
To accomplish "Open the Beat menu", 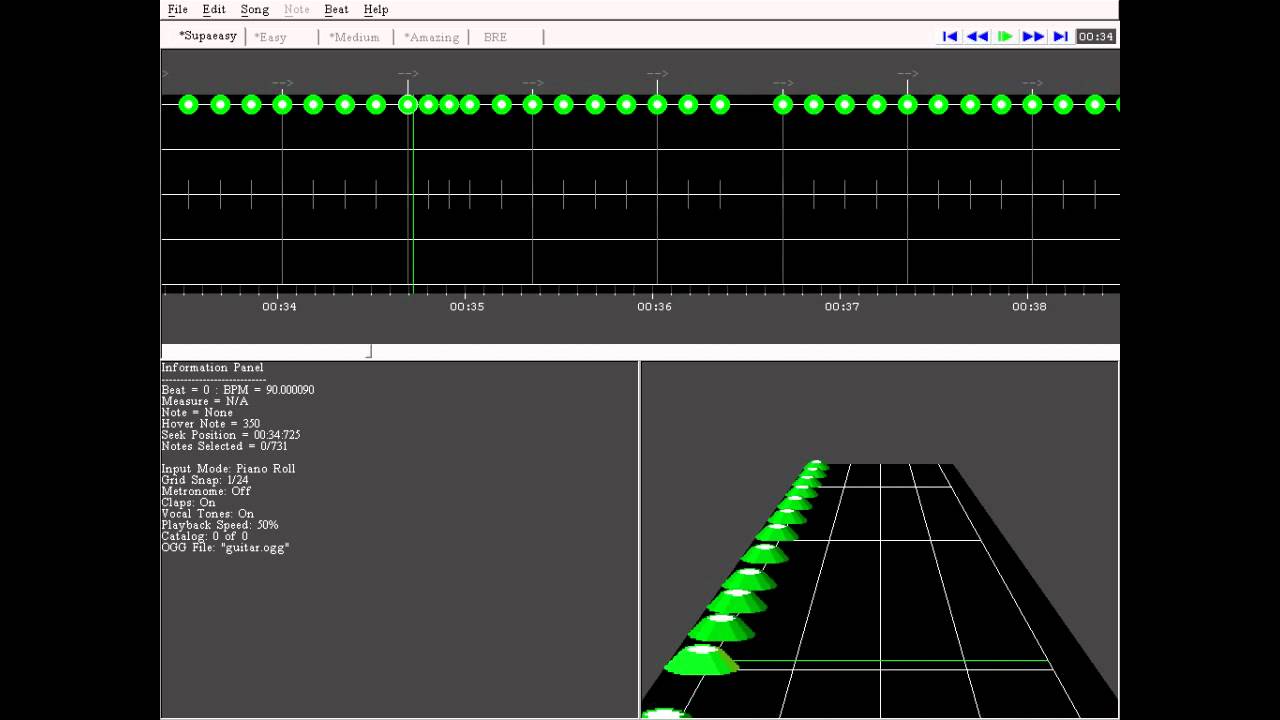I will tap(337, 10).
